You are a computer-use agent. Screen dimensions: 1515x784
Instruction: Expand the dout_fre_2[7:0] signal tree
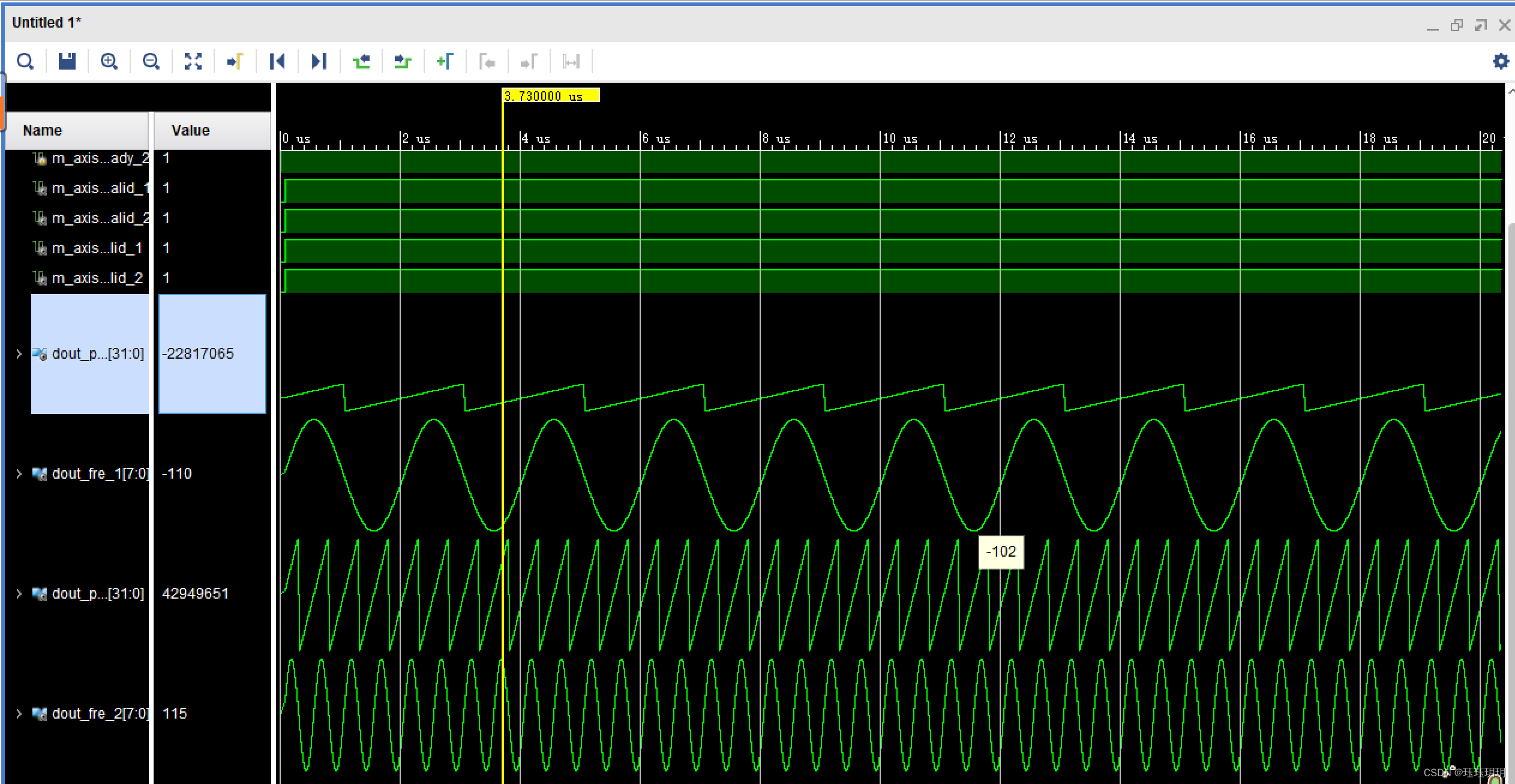pos(19,714)
